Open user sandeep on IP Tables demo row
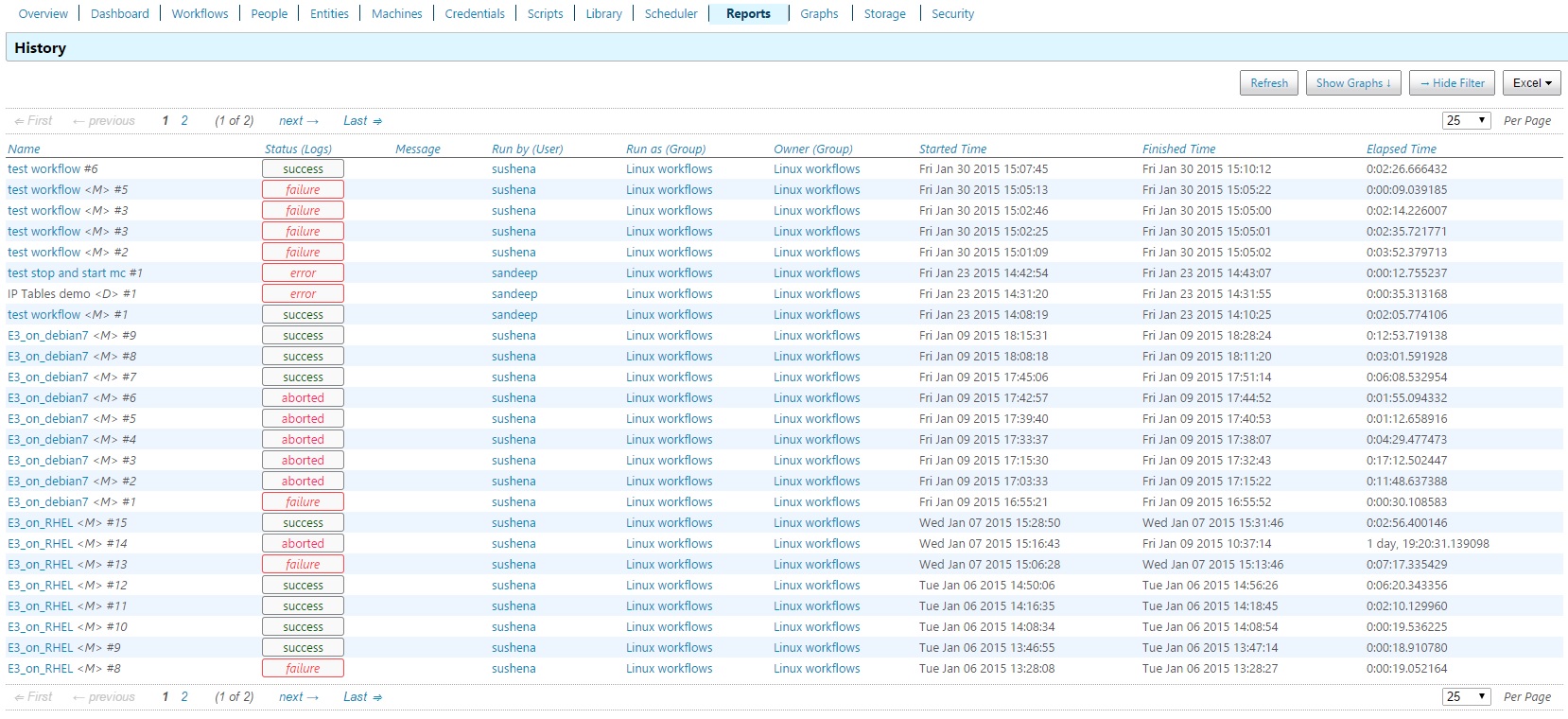Image resolution: width=1568 pixels, height=719 pixels. 514,293
